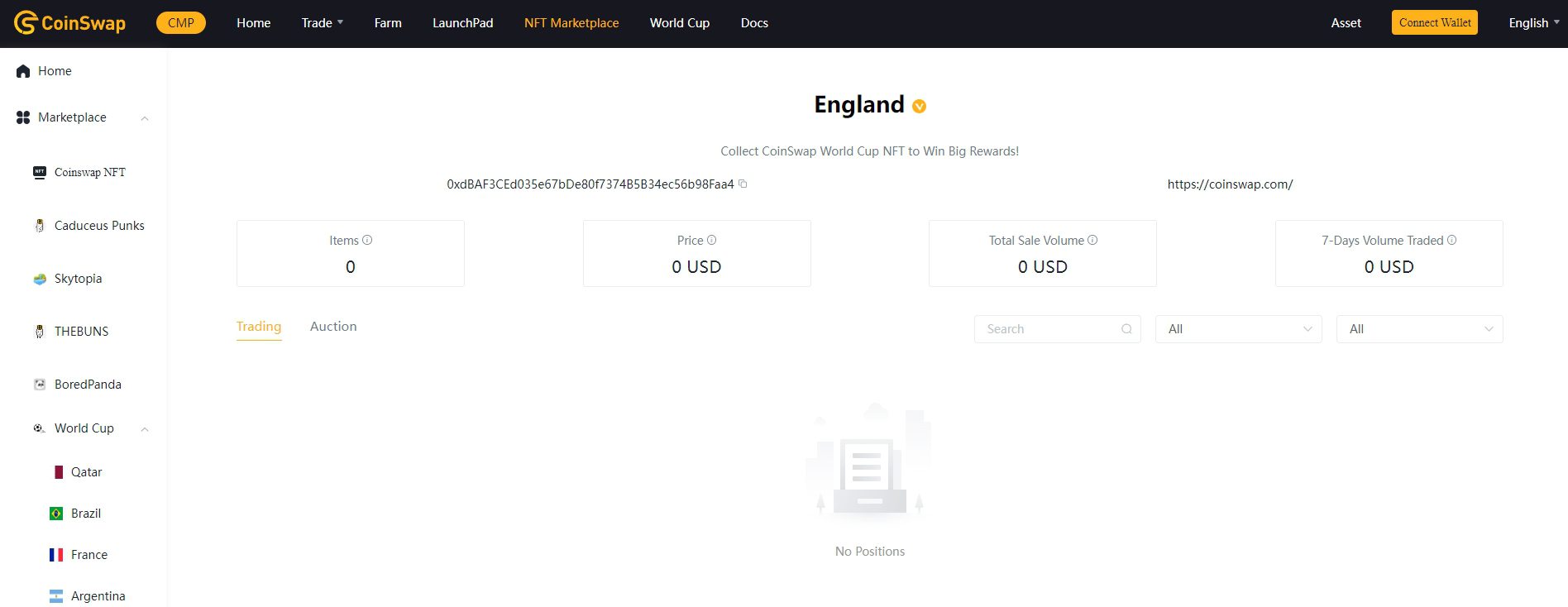Viewport: 1568px width, 607px height.
Task: Open the LaunchPad menu item
Action: point(462,23)
